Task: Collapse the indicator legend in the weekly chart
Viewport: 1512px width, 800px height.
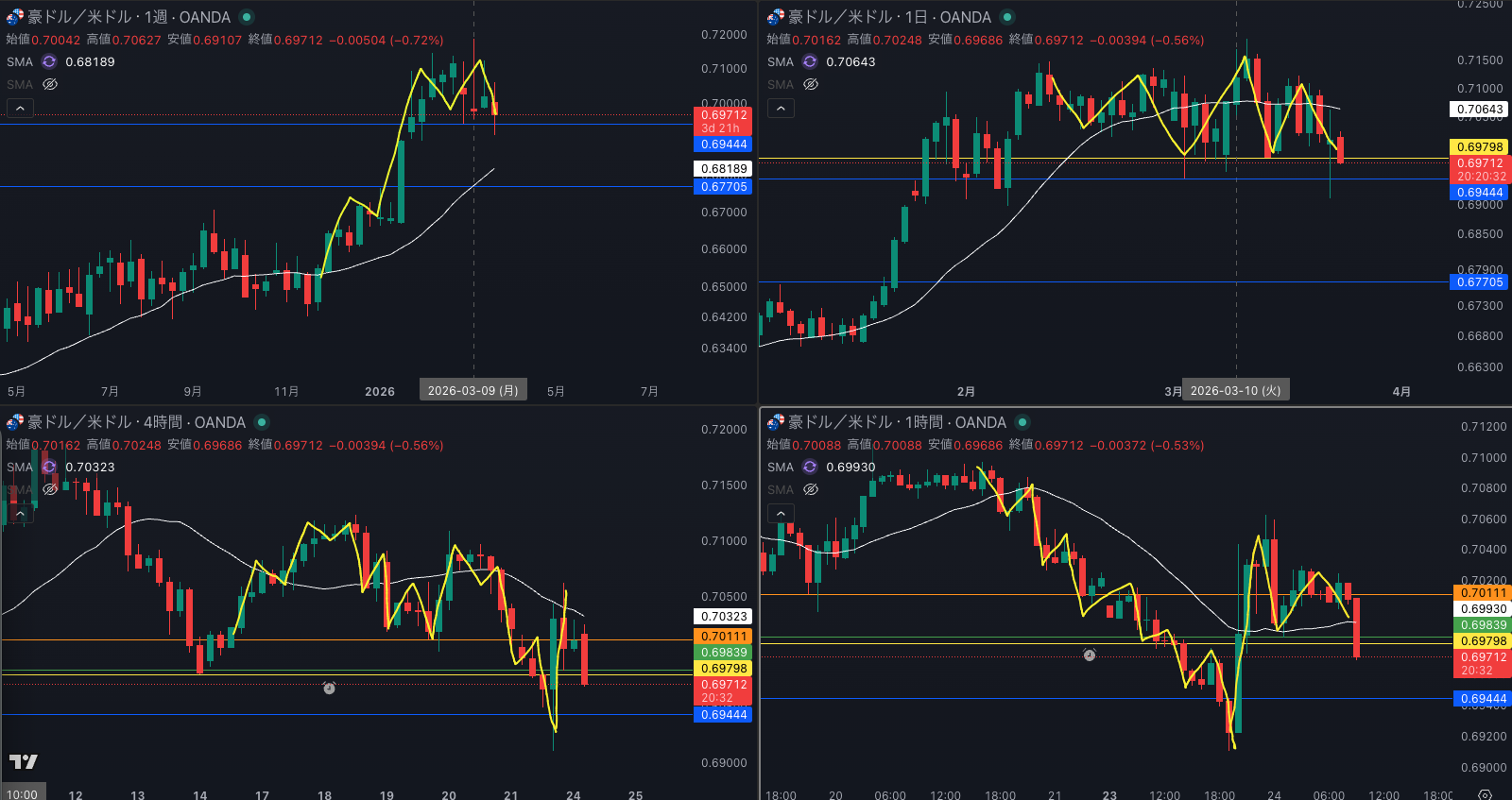Action: (x=20, y=109)
